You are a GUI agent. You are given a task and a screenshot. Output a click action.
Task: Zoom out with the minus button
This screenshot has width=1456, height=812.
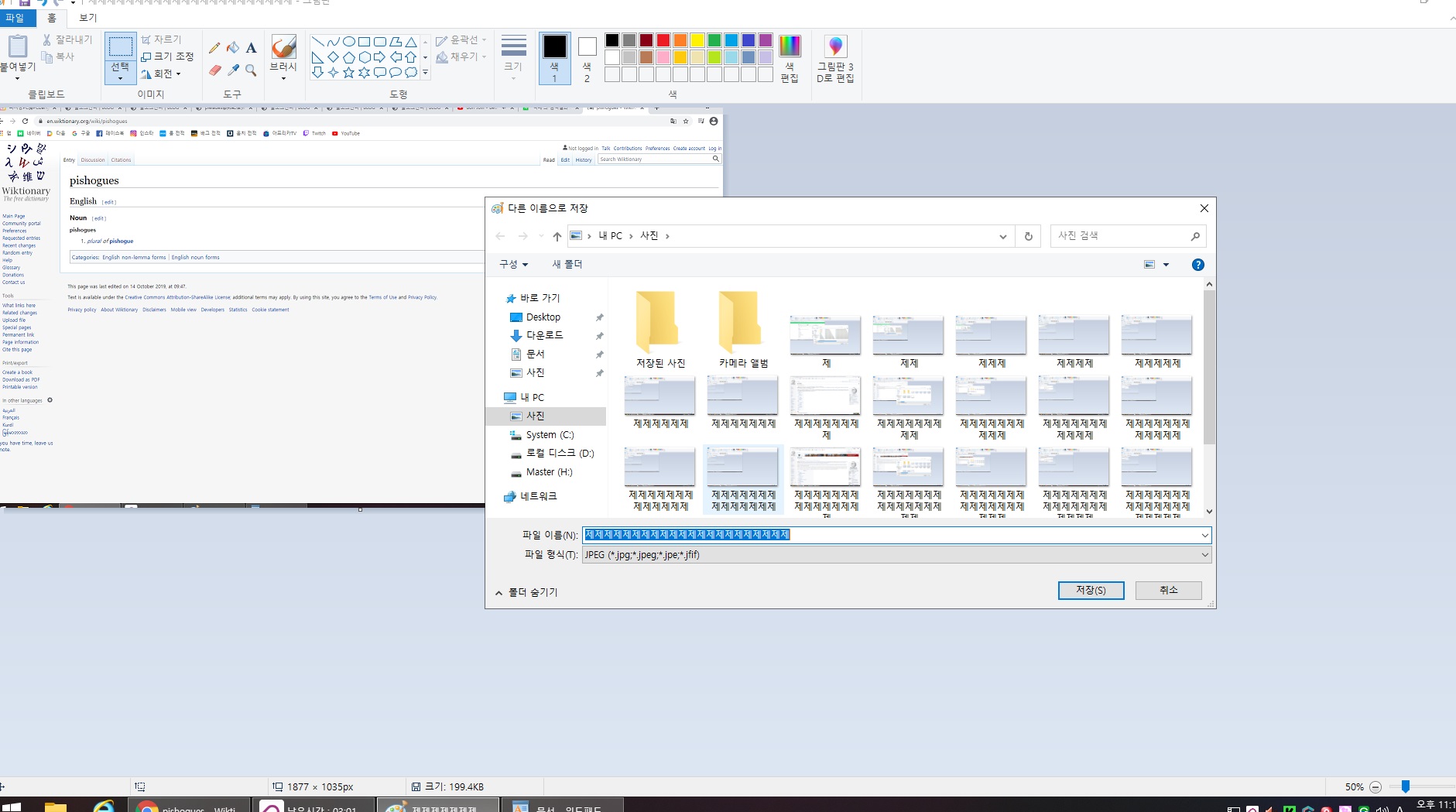coord(1375,787)
